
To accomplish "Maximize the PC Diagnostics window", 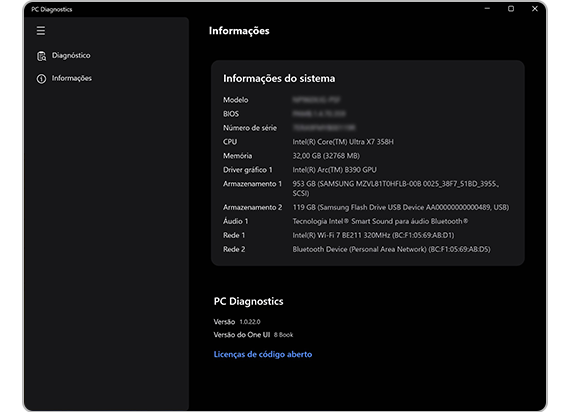I will 511,9.
